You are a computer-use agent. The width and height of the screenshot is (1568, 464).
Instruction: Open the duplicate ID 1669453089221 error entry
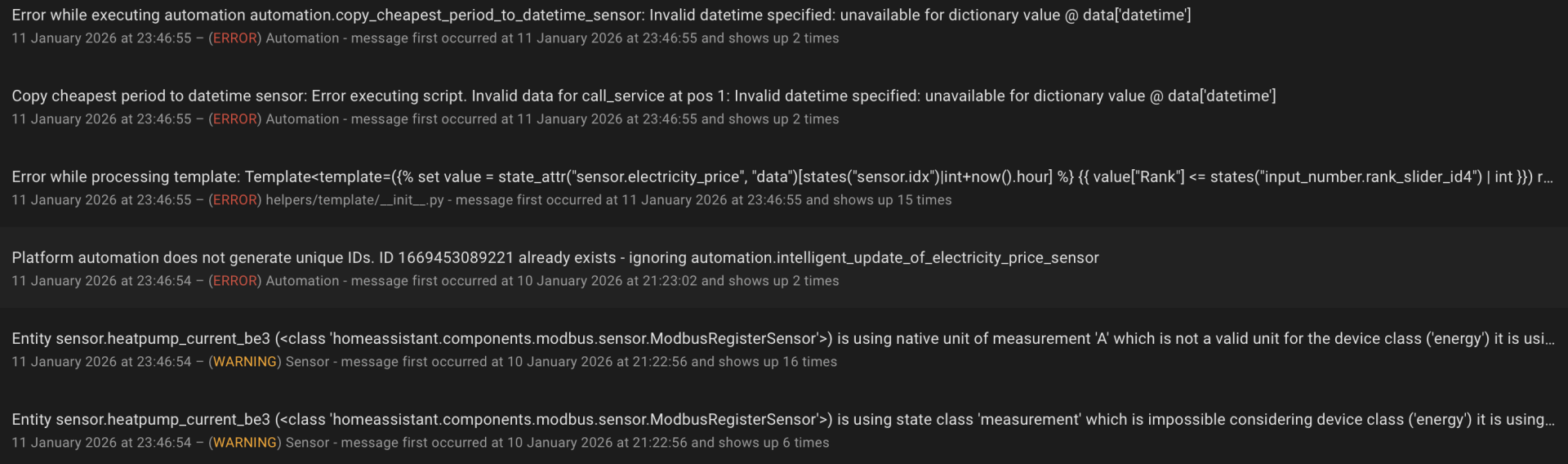555,258
